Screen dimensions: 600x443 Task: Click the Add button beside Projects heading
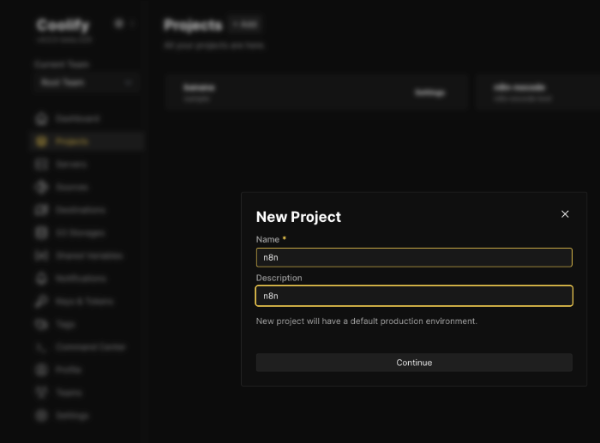[245, 24]
